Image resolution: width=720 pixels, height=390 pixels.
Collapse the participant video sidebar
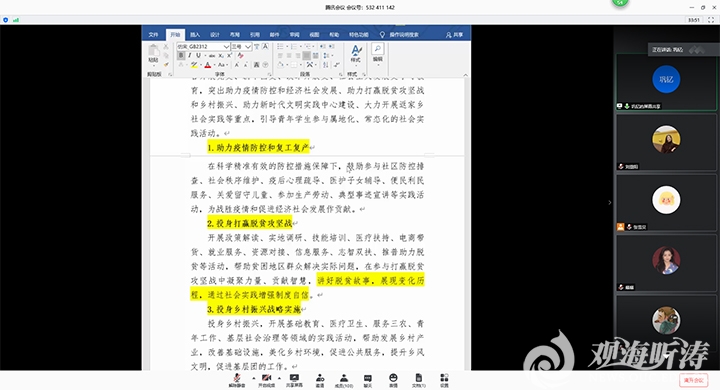pos(609,202)
